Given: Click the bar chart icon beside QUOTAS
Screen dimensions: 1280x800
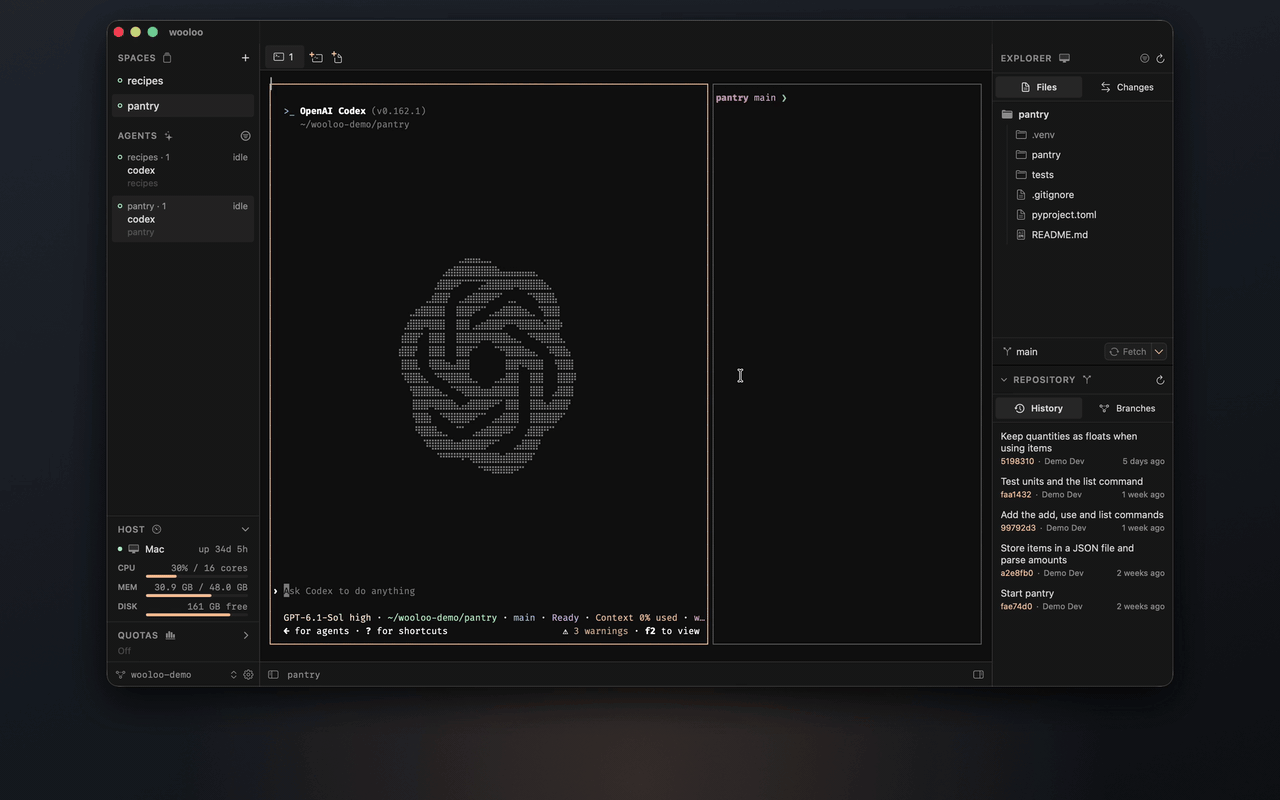Looking at the screenshot, I should click(170, 635).
